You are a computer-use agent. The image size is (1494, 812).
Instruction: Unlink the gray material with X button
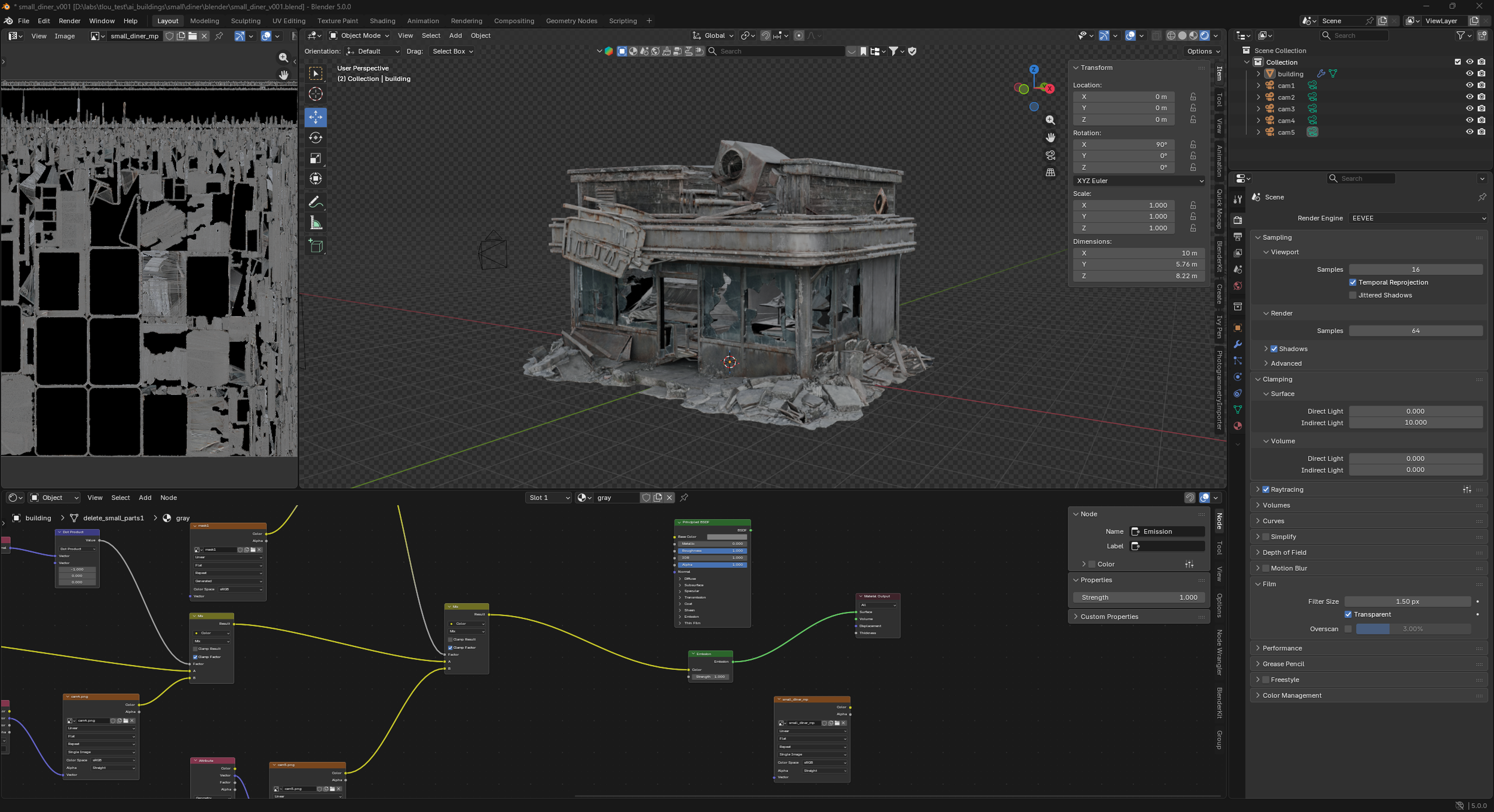pos(669,498)
